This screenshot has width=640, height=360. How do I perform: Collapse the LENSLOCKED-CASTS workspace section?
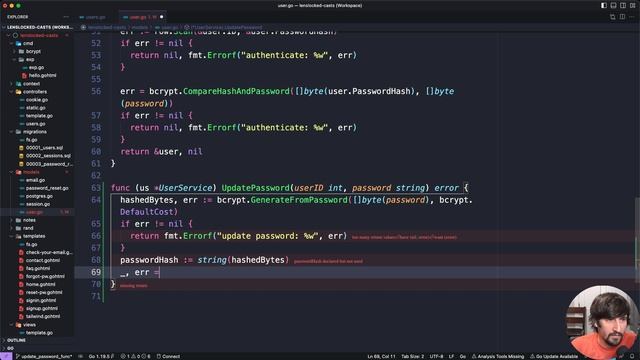click(37, 27)
